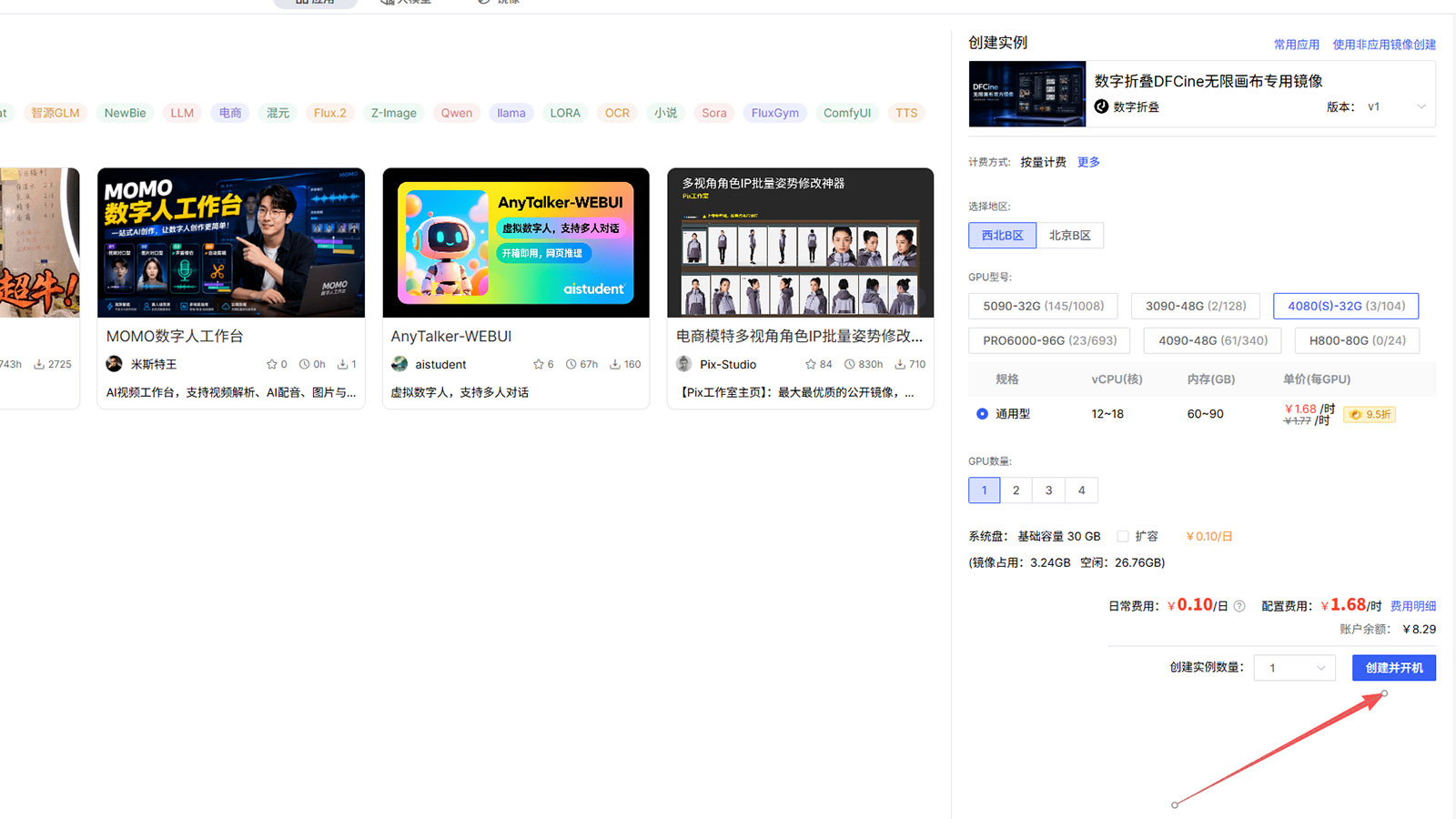
Task: Expand the 版本 v1 dropdown
Action: coord(1396,106)
